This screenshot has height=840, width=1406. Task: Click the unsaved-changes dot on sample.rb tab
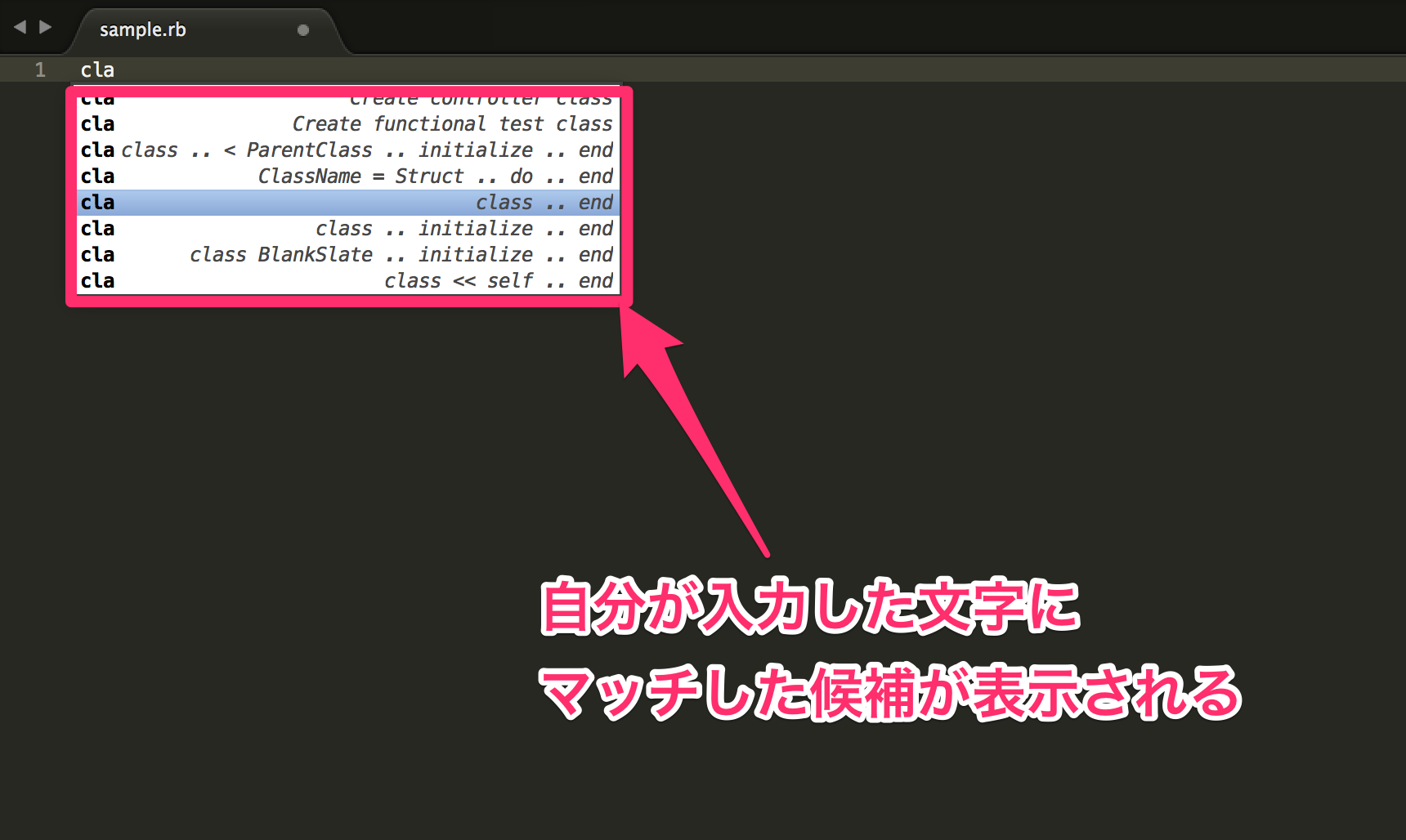coord(303,30)
